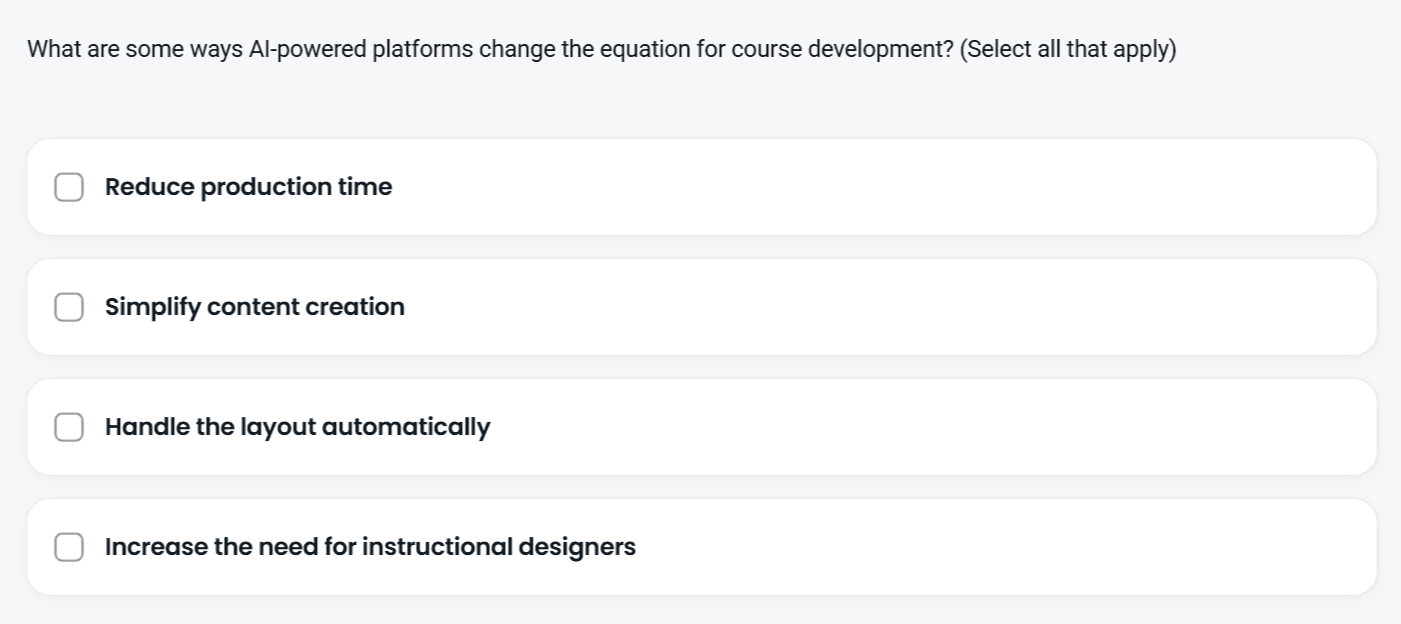The height and width of the screenshot is (624, 1401).
Task: Click the "Reduce production time" answer label
Action: tap(248, 187)
